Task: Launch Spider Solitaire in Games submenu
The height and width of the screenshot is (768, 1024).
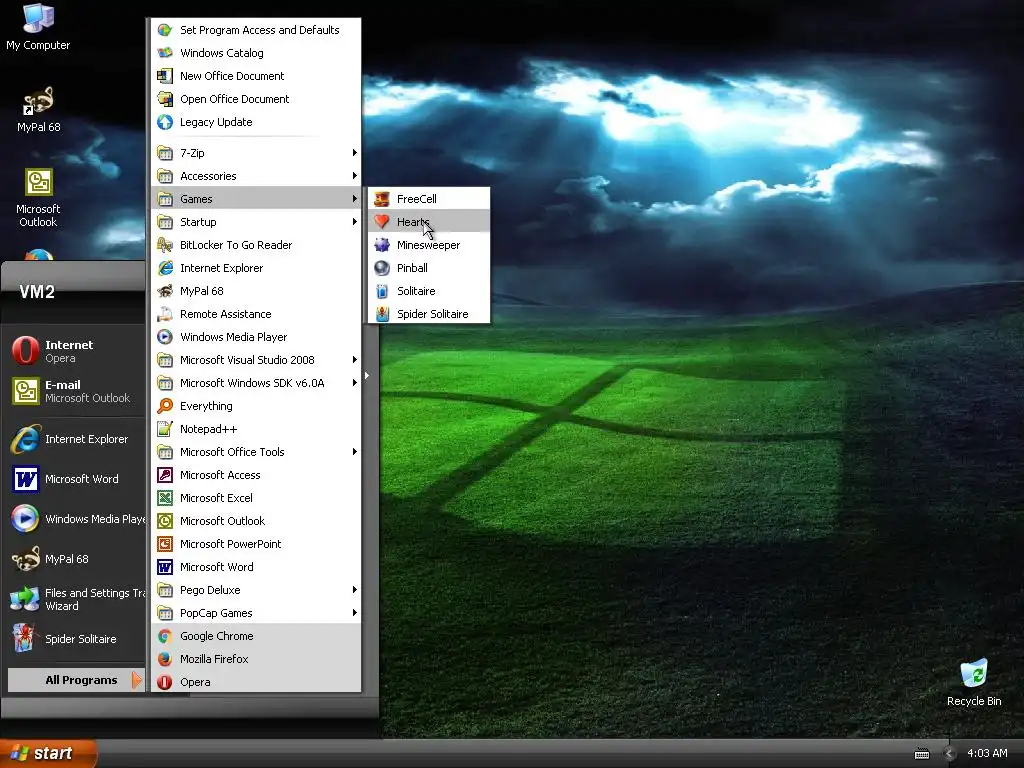Action: pos(429,314)
